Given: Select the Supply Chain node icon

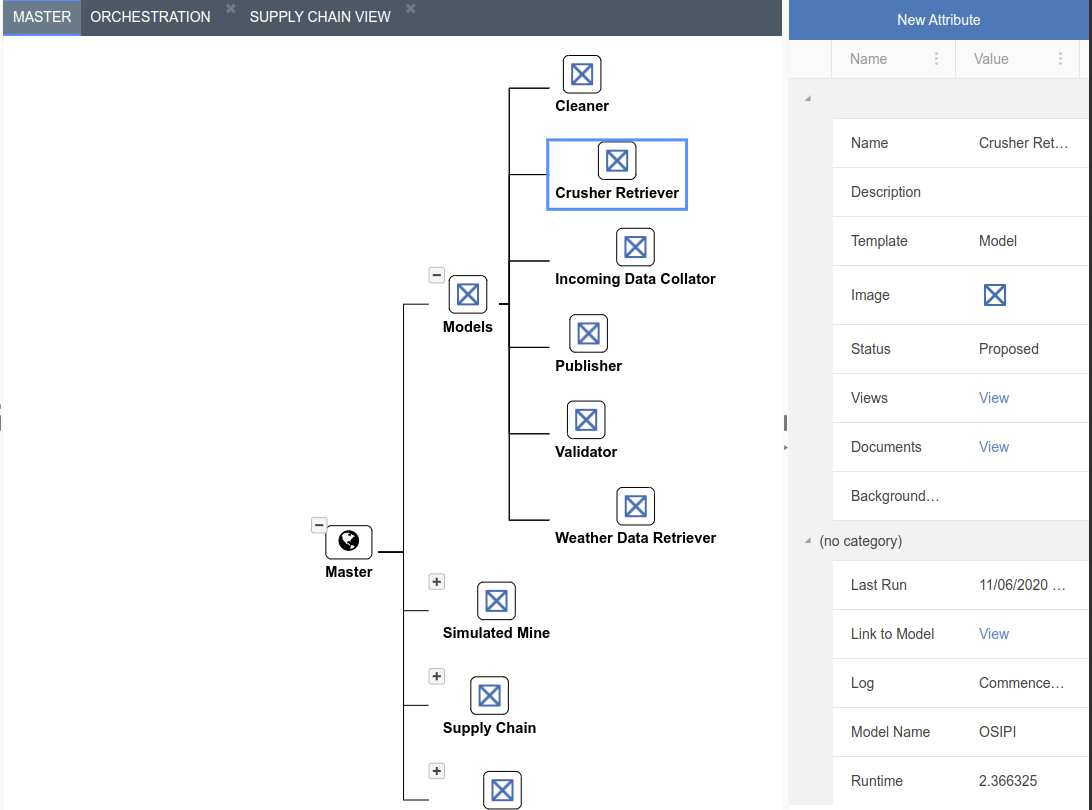Looking at the screenshot, I should pyautogui.click(x=489, y=696).
